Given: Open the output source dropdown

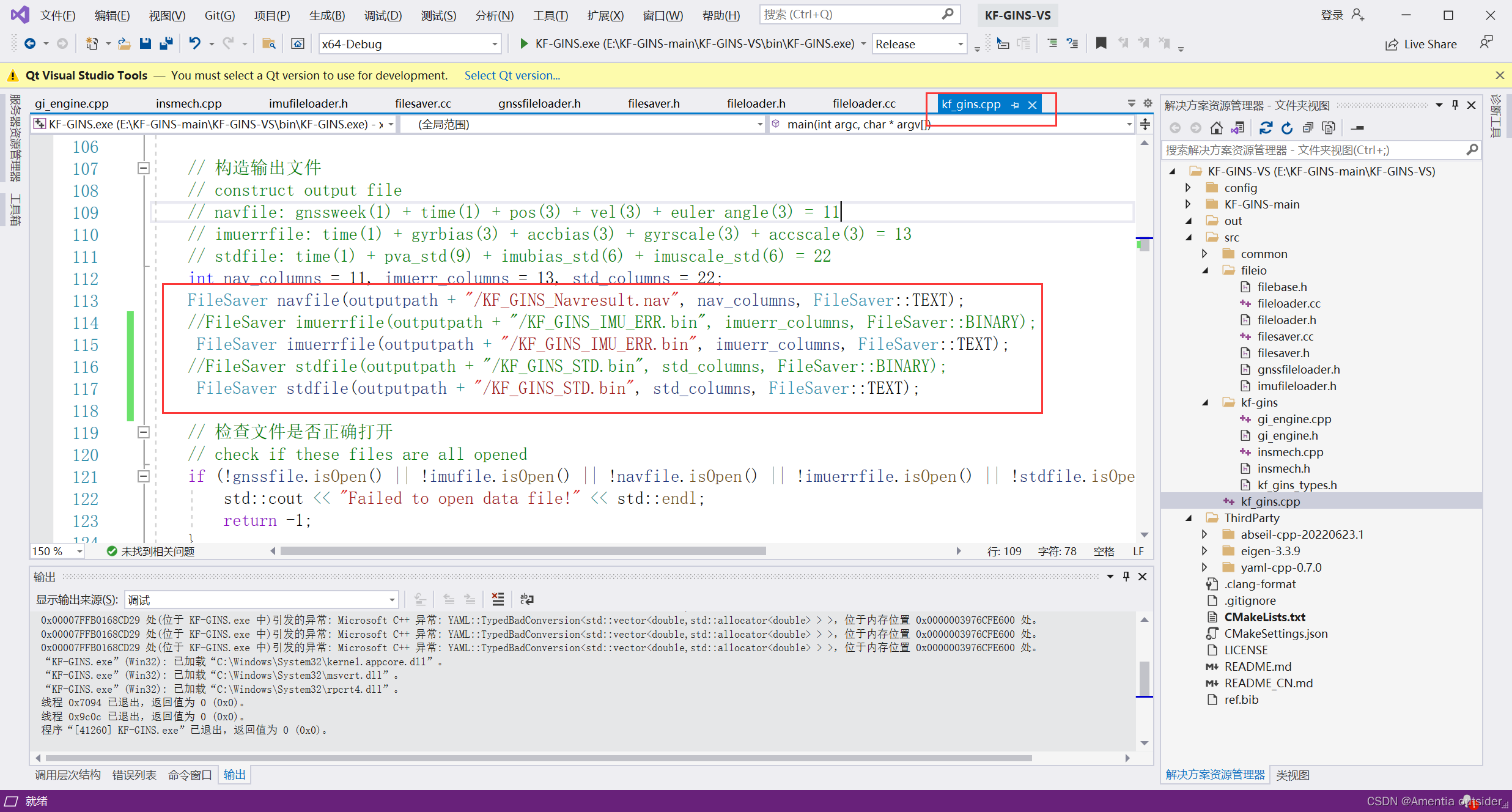Looking at the screenshot, I should point(391,600).
